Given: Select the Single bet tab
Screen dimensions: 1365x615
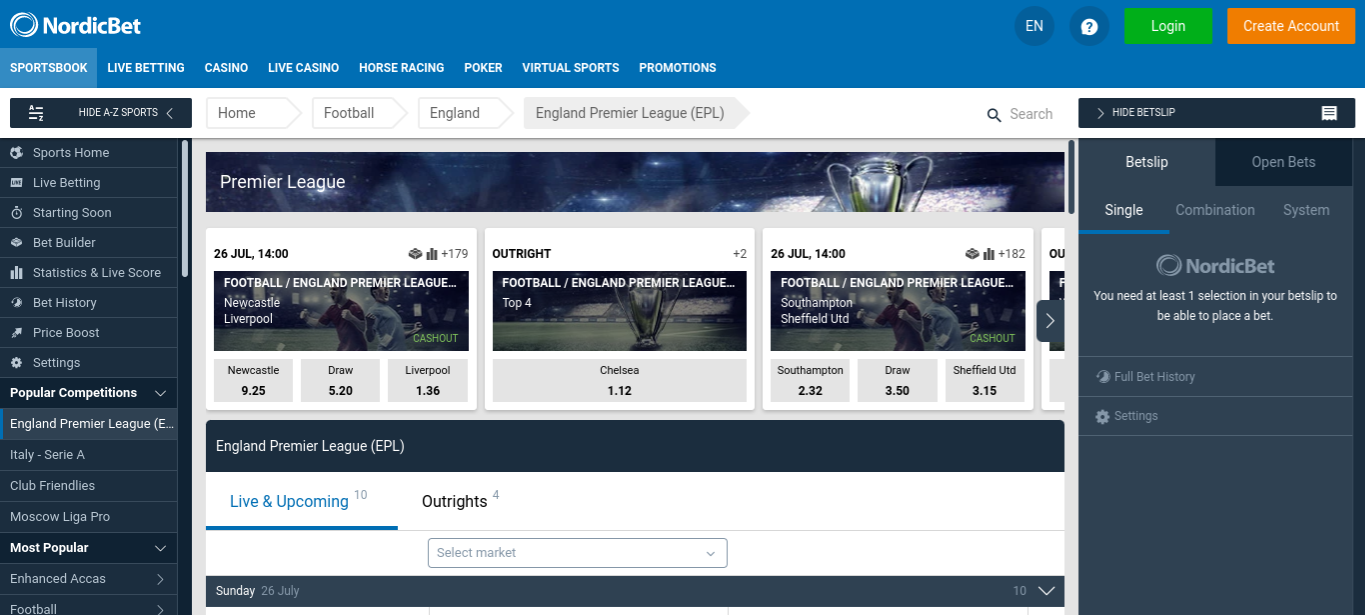Looking at the screenshot, I should [1123, 210].
